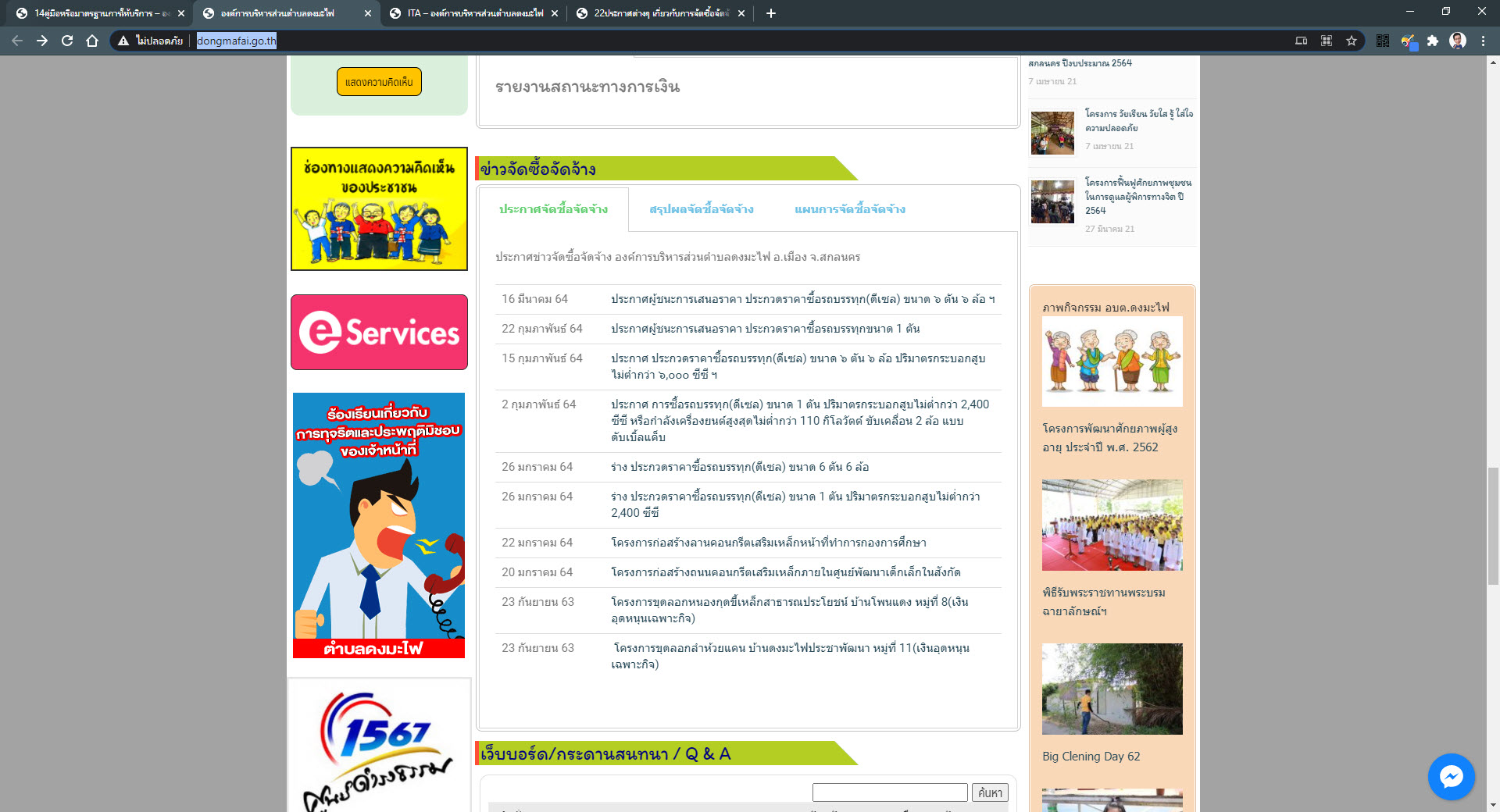Switch to แผนการจัดซื้อจัดจ้าง tab
This screenshot has width=1500, height=812.
849,209
